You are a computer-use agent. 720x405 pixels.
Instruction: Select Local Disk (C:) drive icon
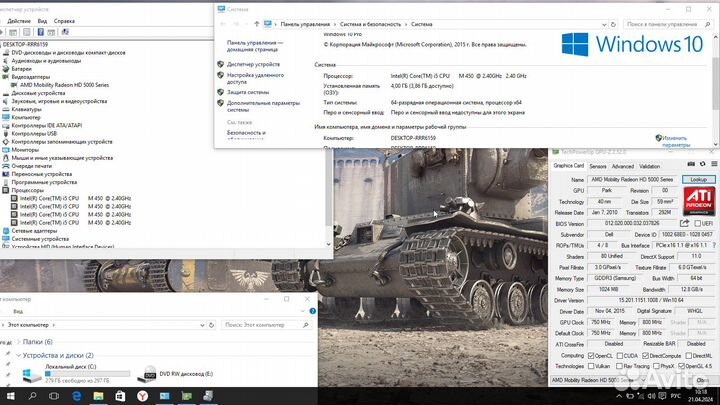[31, 375]
